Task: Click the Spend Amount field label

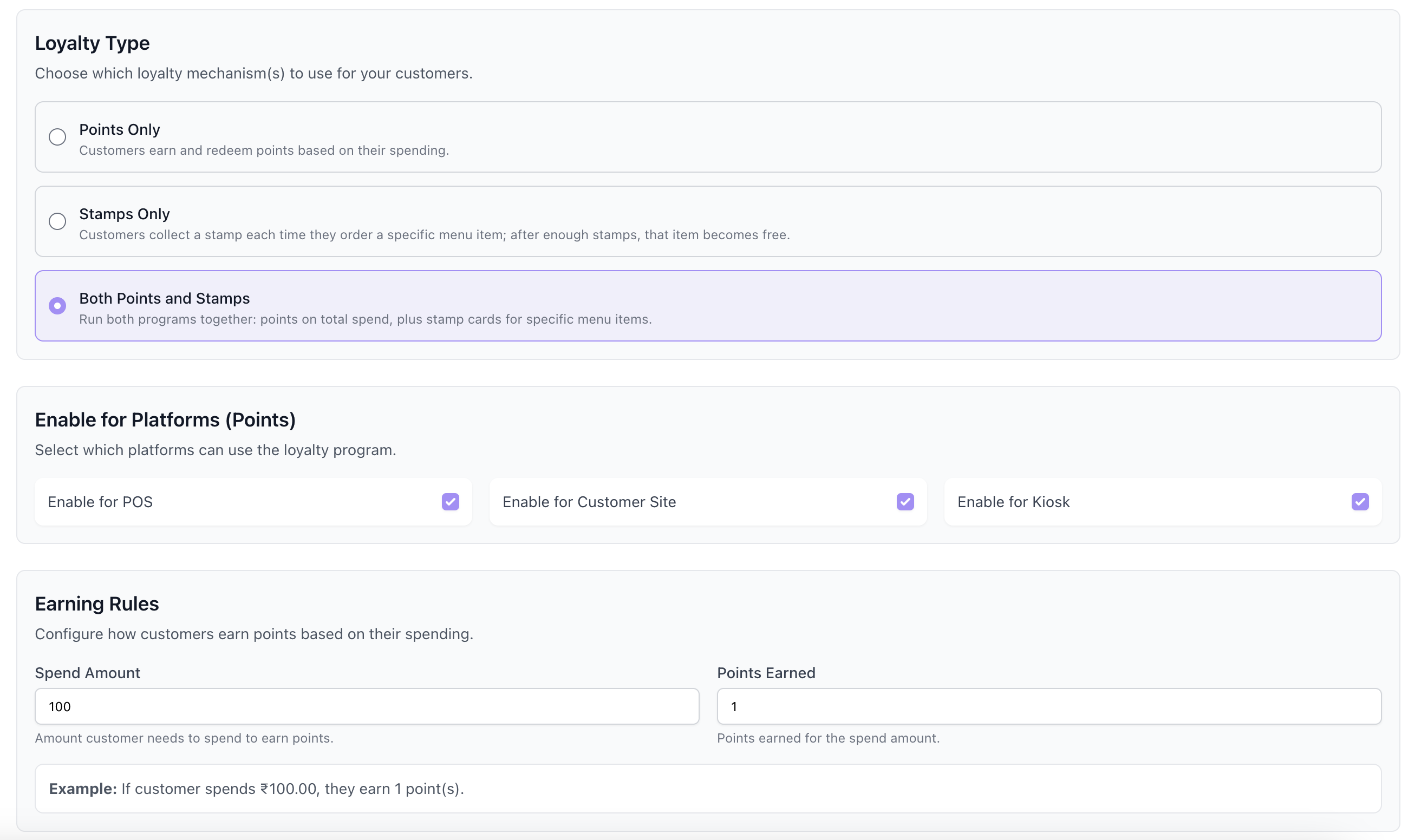Action: coord(88,673)
